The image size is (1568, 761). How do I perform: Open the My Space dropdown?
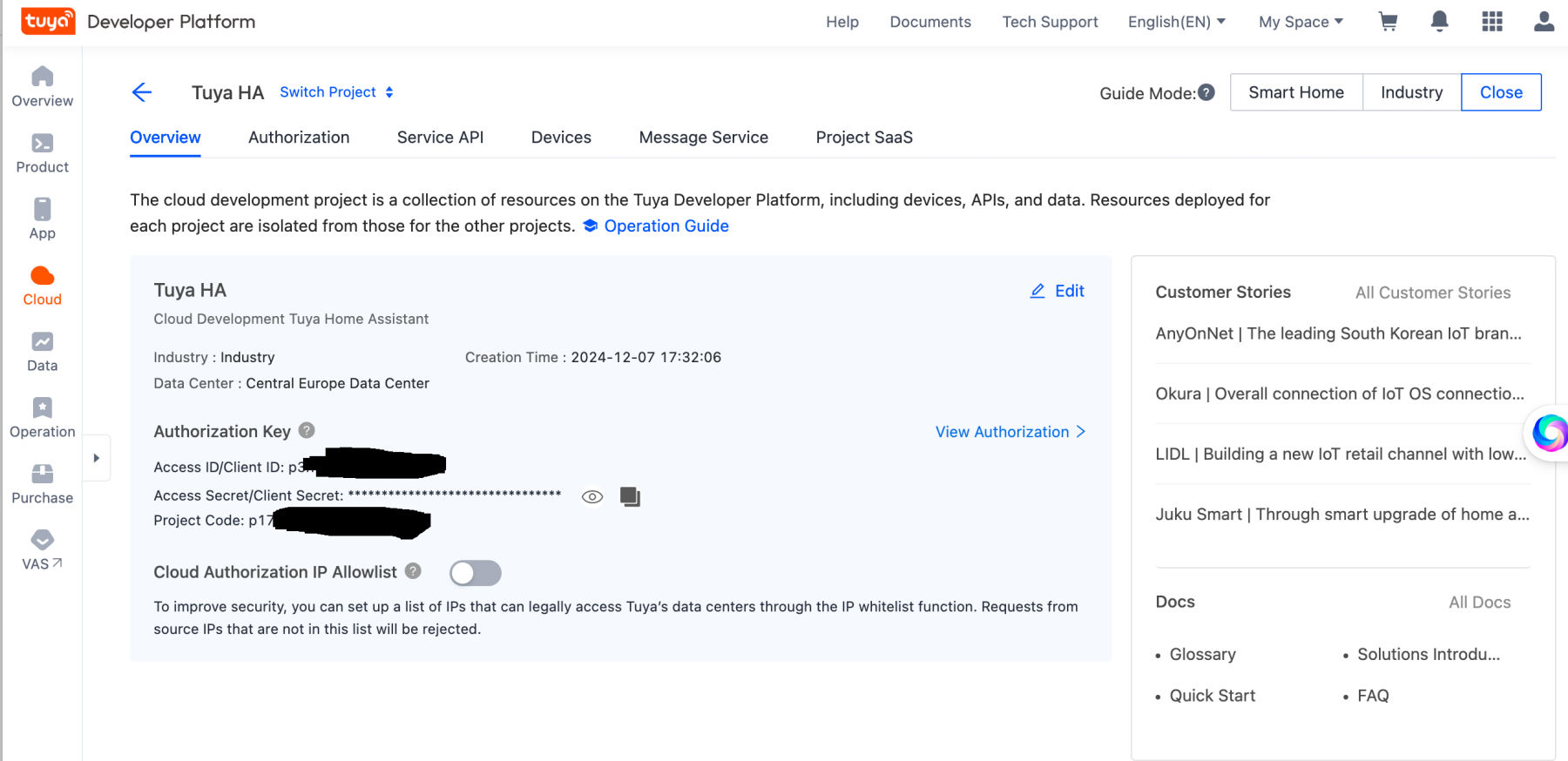tap(1301, 22)
